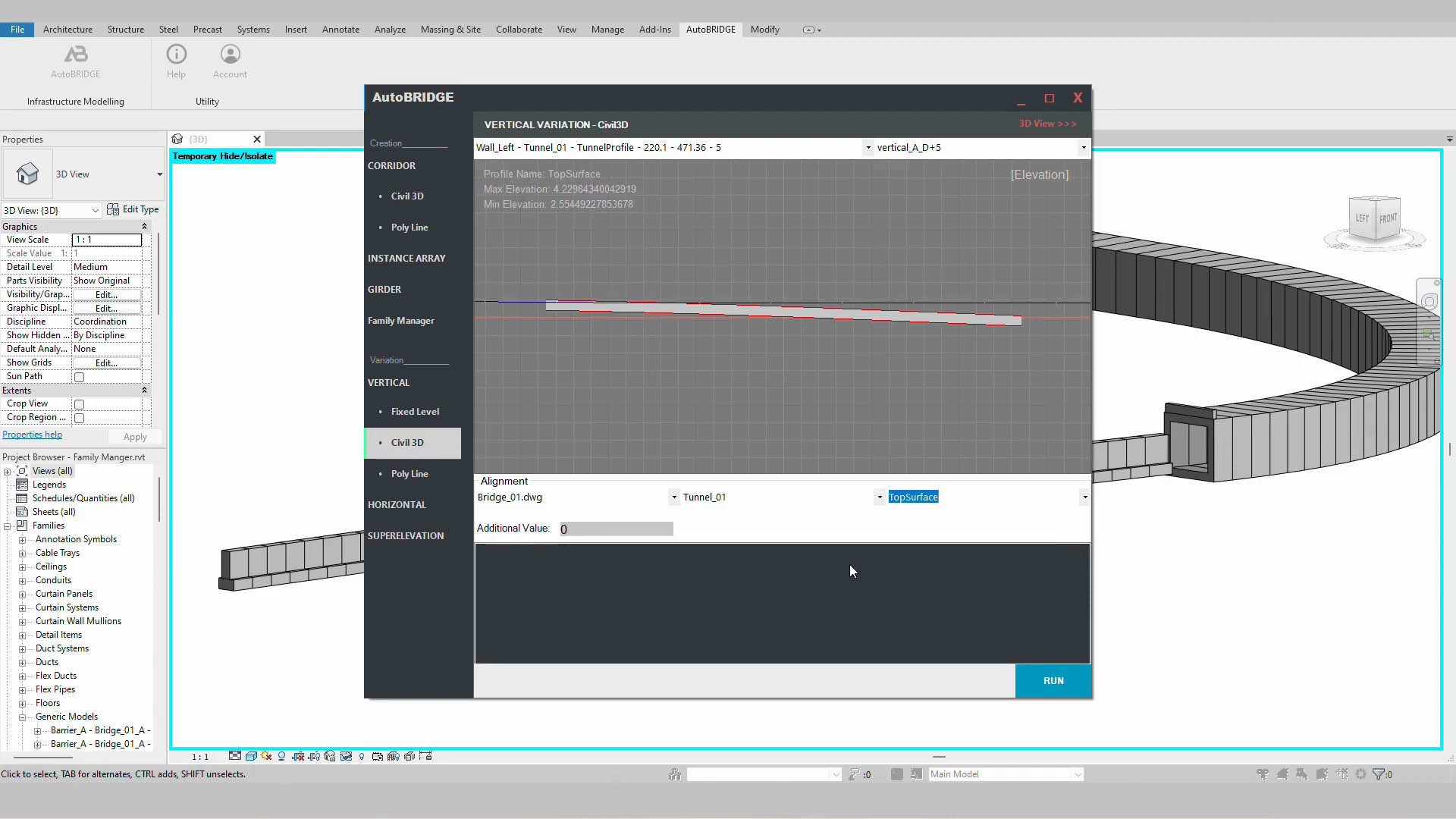This screenshot has width=1456, height=819.
Task: Click Poly Line under VERTICAL section
Action: tap(409, 473)
